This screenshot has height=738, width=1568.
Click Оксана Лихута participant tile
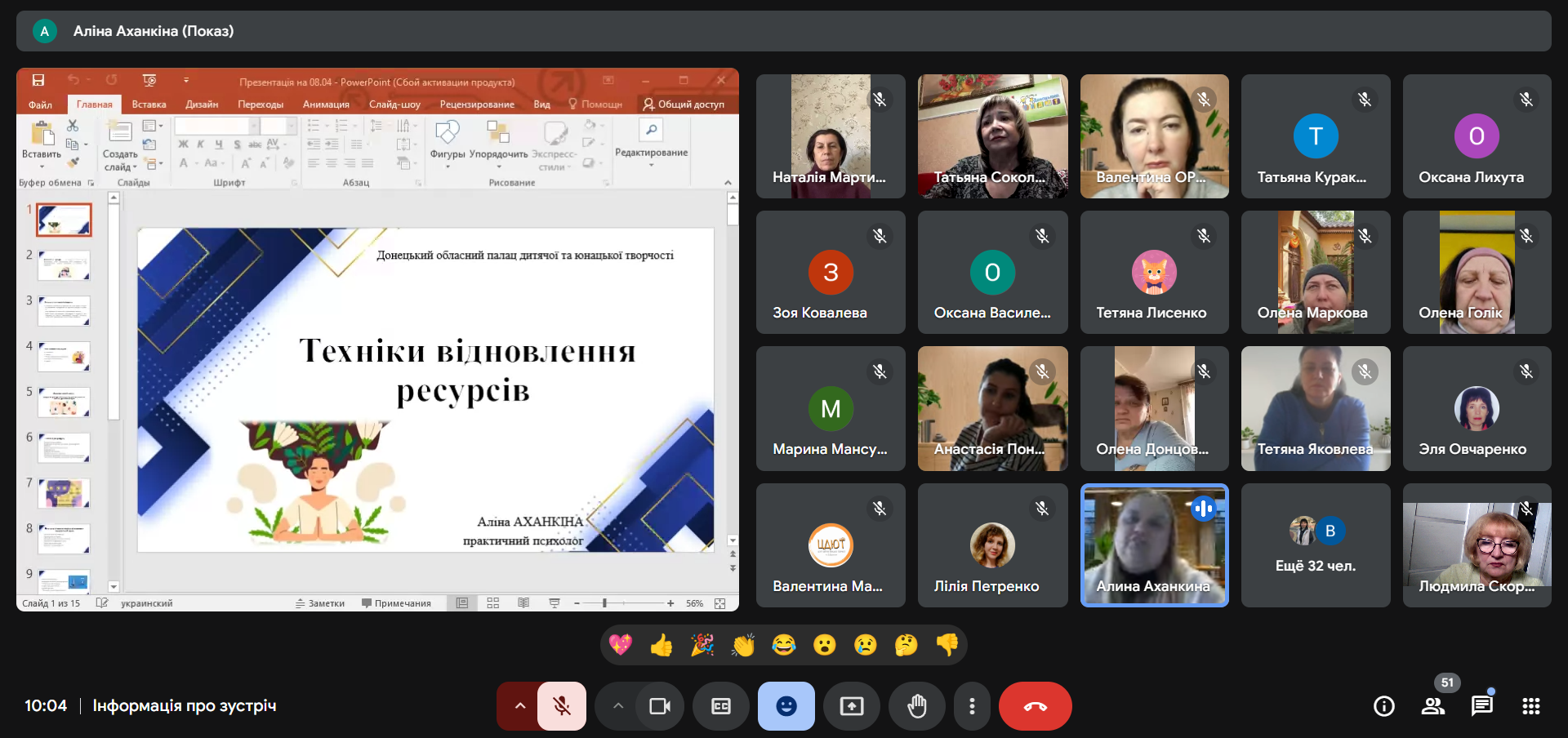[x=1477, y=136]
